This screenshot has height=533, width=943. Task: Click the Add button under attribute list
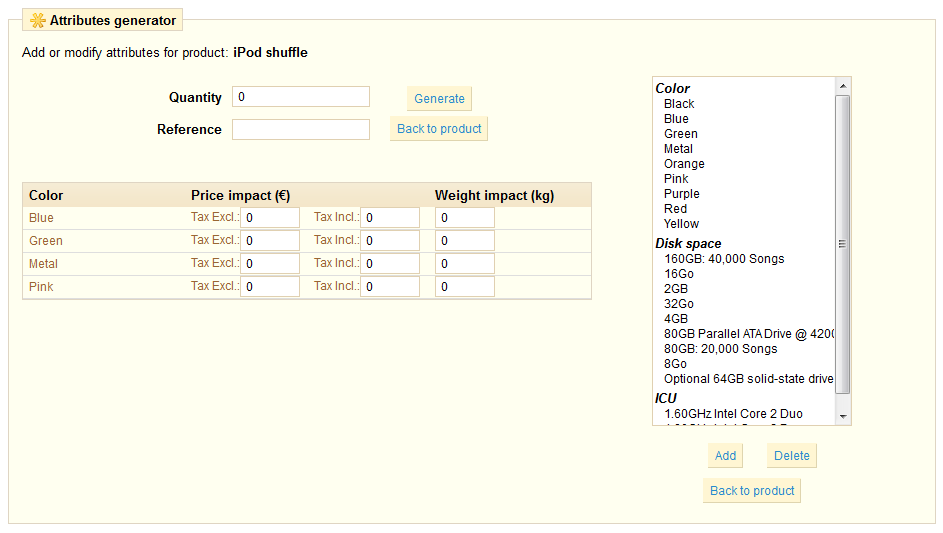click(725, 455)
